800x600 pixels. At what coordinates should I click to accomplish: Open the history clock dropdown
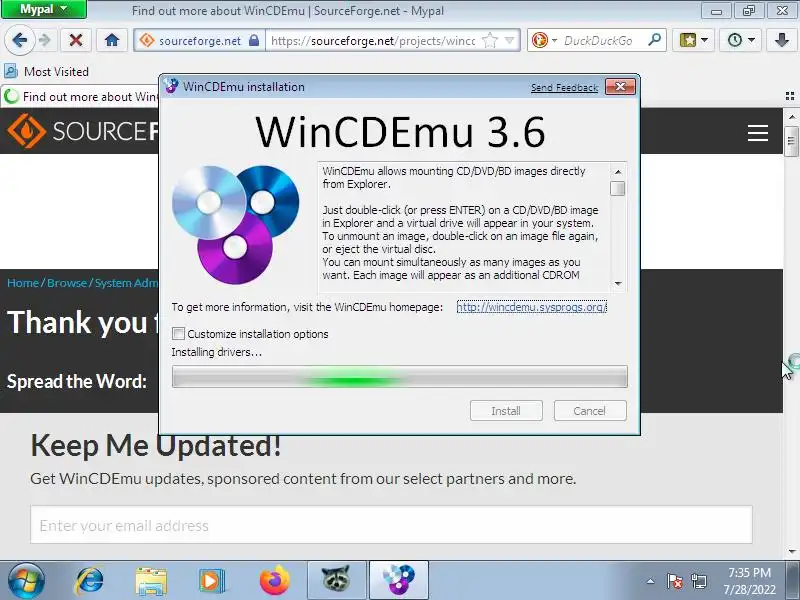pyautogui.click(x=741, y=40)
